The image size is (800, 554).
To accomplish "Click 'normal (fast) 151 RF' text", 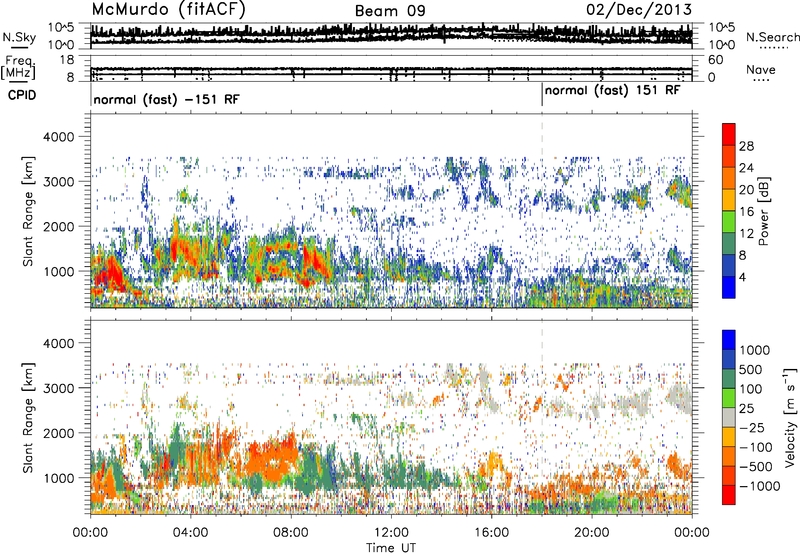I will pos(612,90).
